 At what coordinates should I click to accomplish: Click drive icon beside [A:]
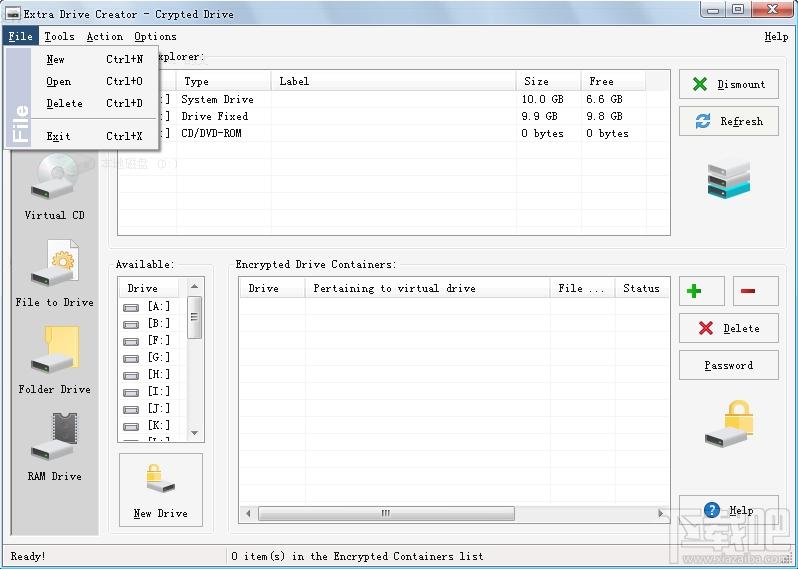(131, 308)
